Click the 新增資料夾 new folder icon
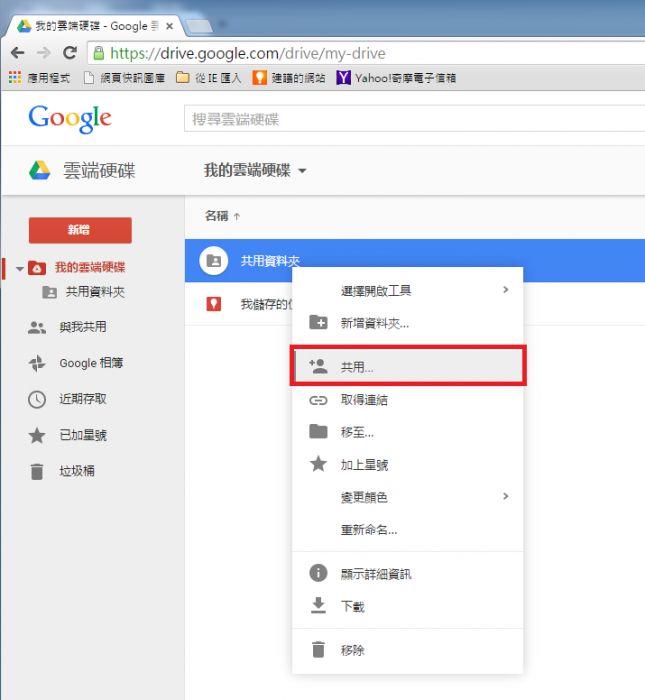 pyautogui.click(x=318, y=322)
